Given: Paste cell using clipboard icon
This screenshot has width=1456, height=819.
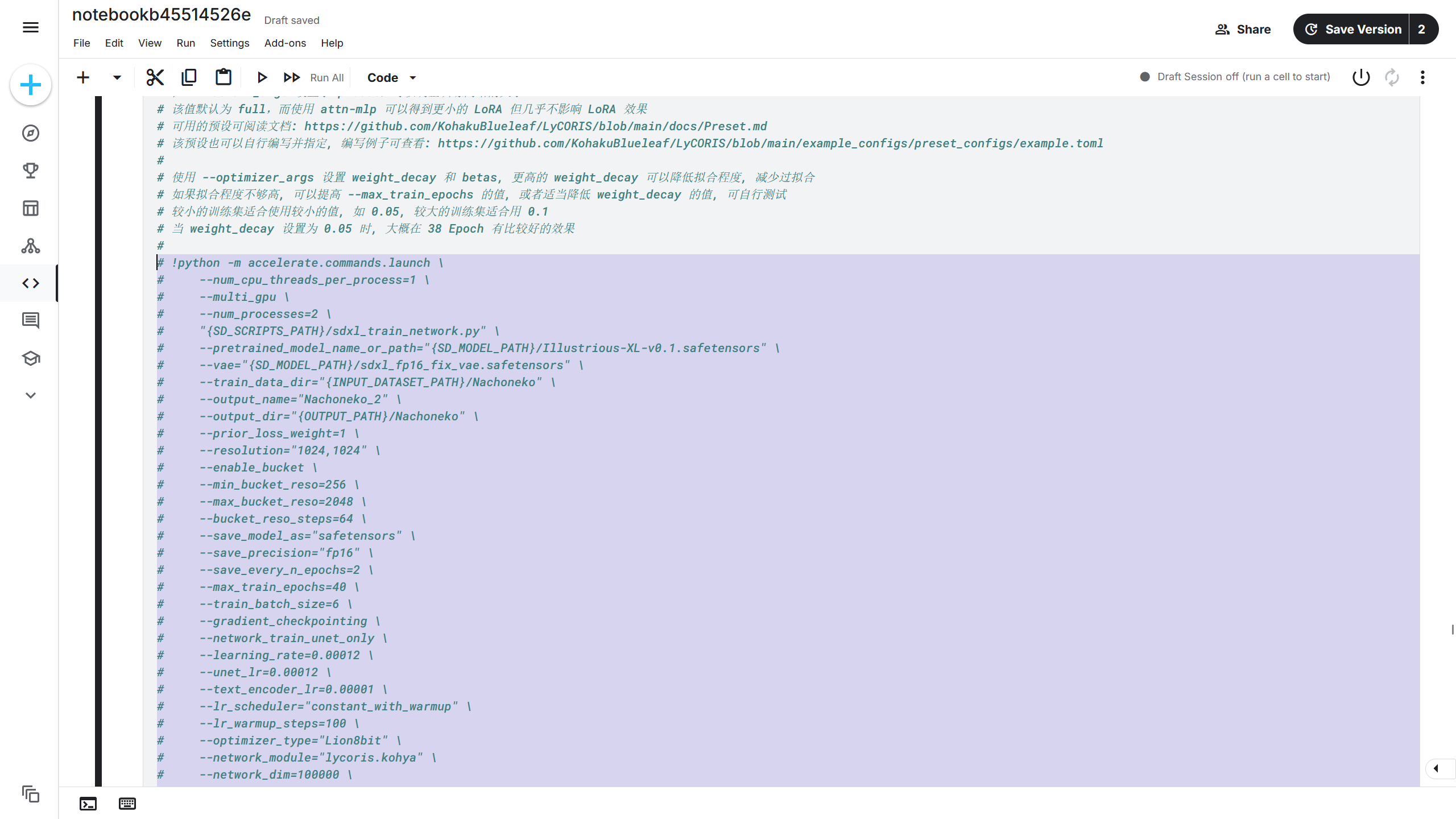Looking at the screenshot, I should pos(223,77).
